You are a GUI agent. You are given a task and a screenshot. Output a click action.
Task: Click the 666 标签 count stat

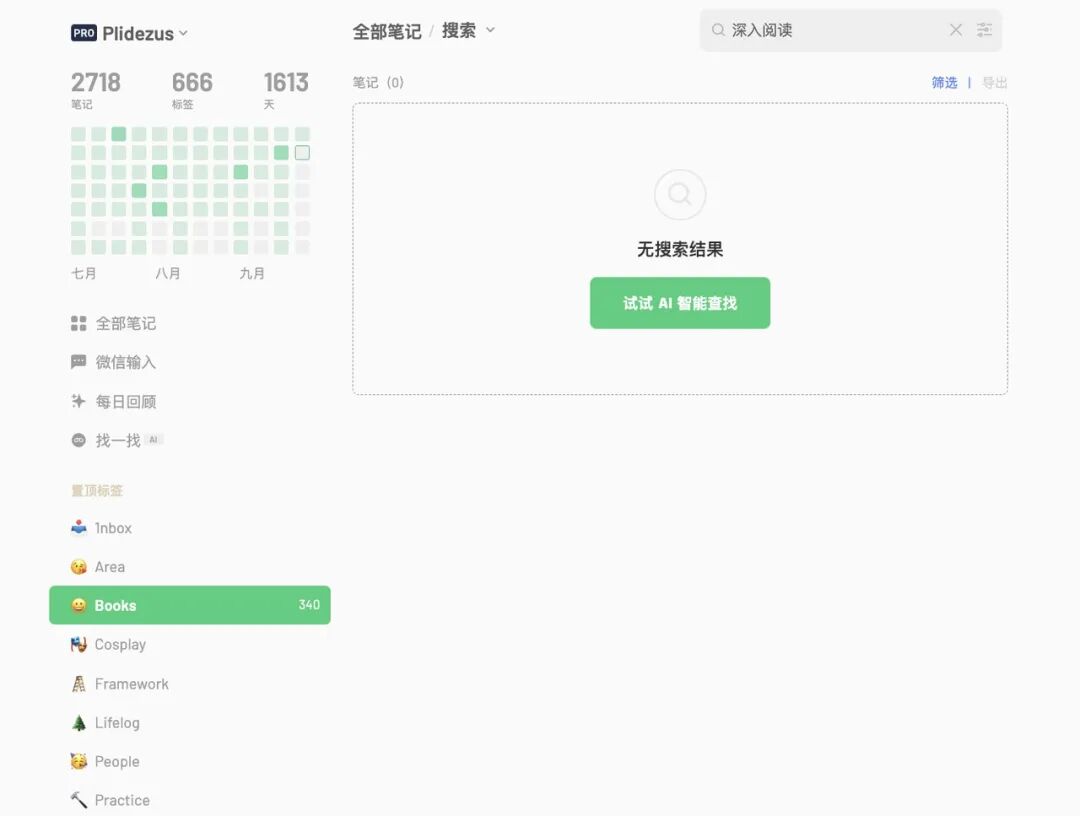(192, 90)
